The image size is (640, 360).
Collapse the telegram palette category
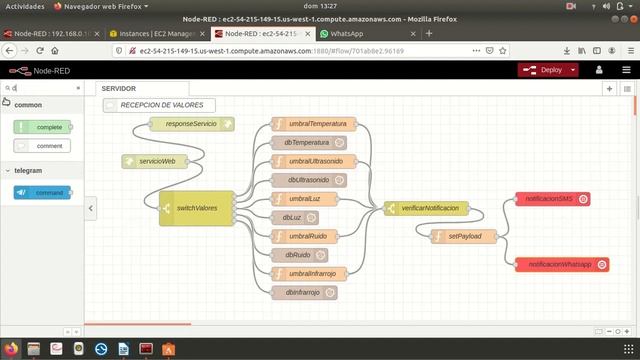click(x=28, y=171)
